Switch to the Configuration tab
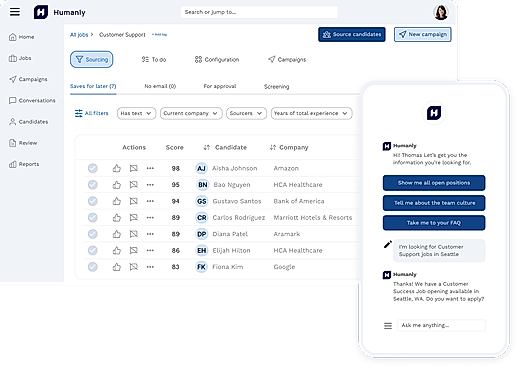Image resolution: width=518 pixels, height=368 pixels. pos(217,59)
